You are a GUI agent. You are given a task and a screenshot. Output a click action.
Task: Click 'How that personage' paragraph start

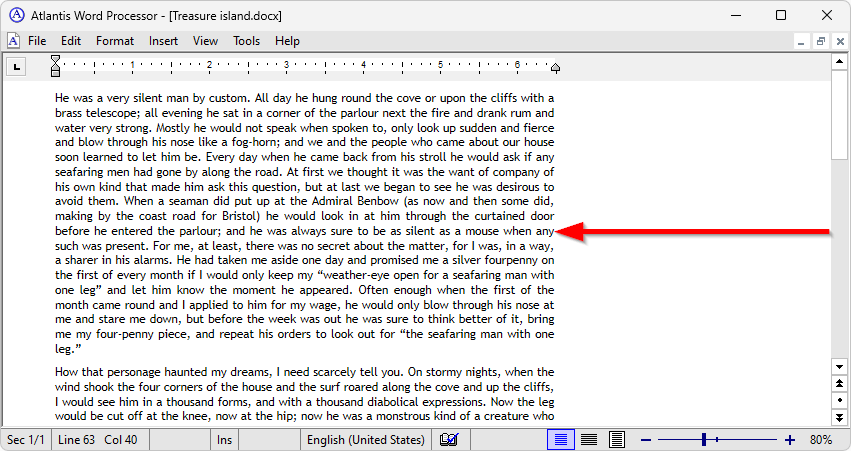click(x=105, y=372)
